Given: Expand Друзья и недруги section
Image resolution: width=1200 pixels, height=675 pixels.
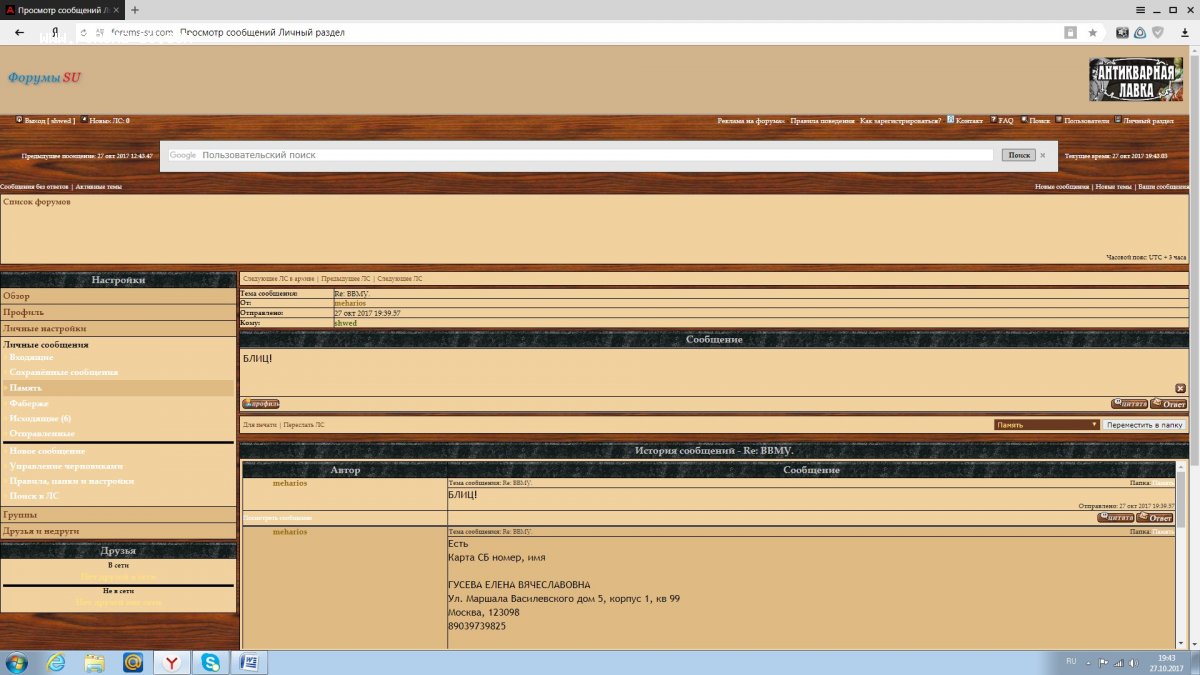Looking at the screenshot, I should coord(41,531).
